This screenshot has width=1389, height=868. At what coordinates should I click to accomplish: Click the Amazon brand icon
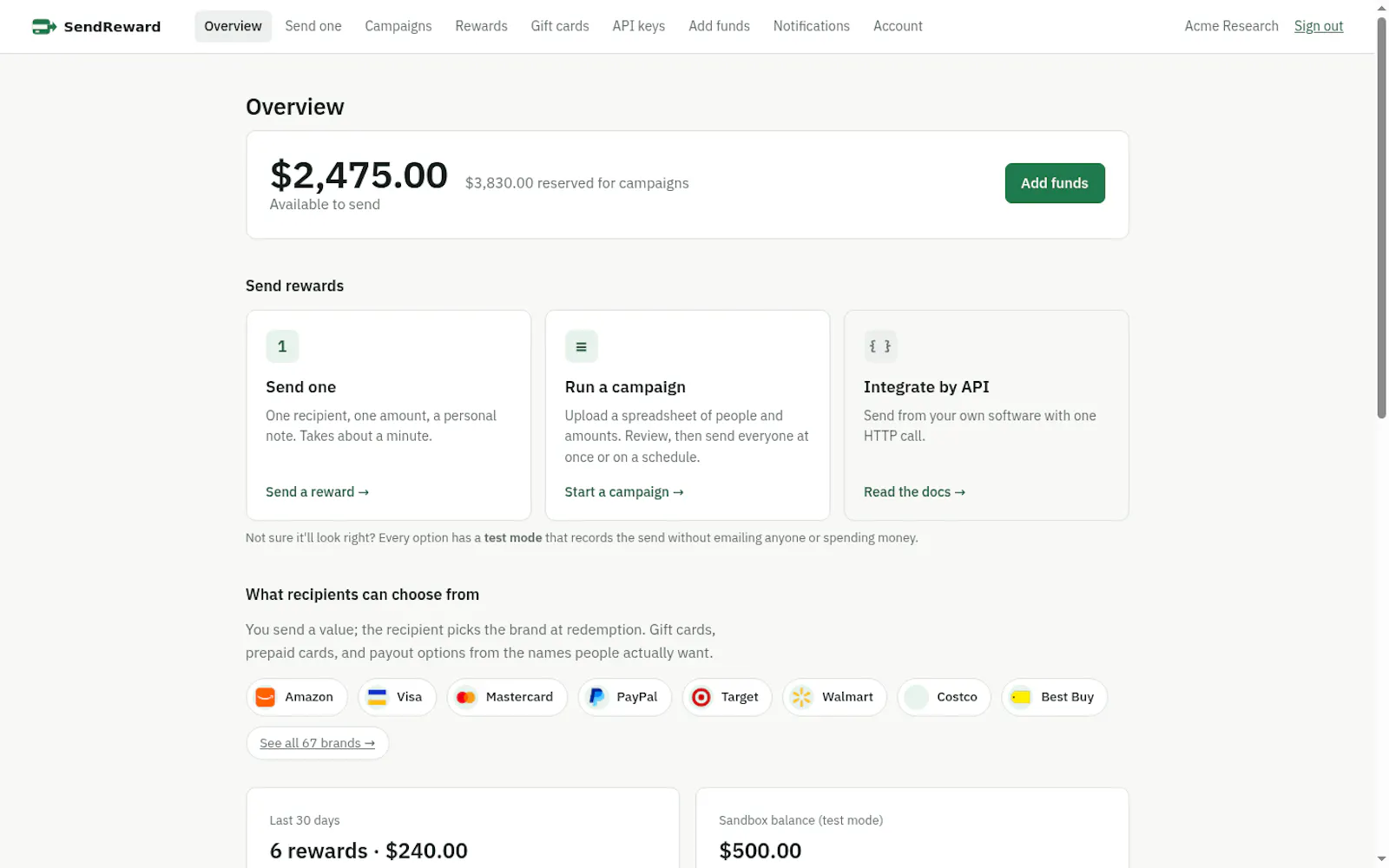[266, 697]
